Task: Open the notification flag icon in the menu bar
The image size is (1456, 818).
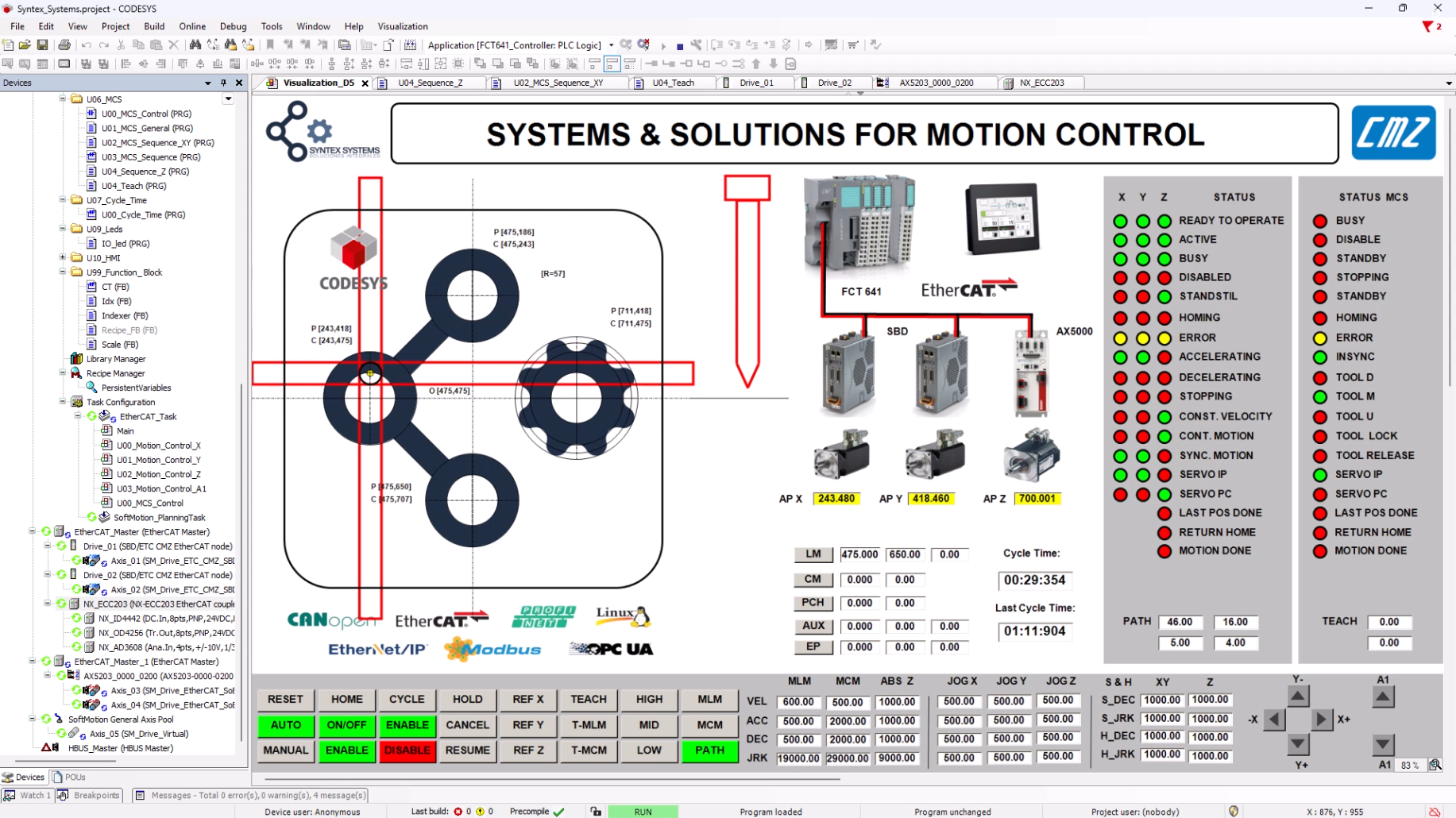Action: [1428, 26]
